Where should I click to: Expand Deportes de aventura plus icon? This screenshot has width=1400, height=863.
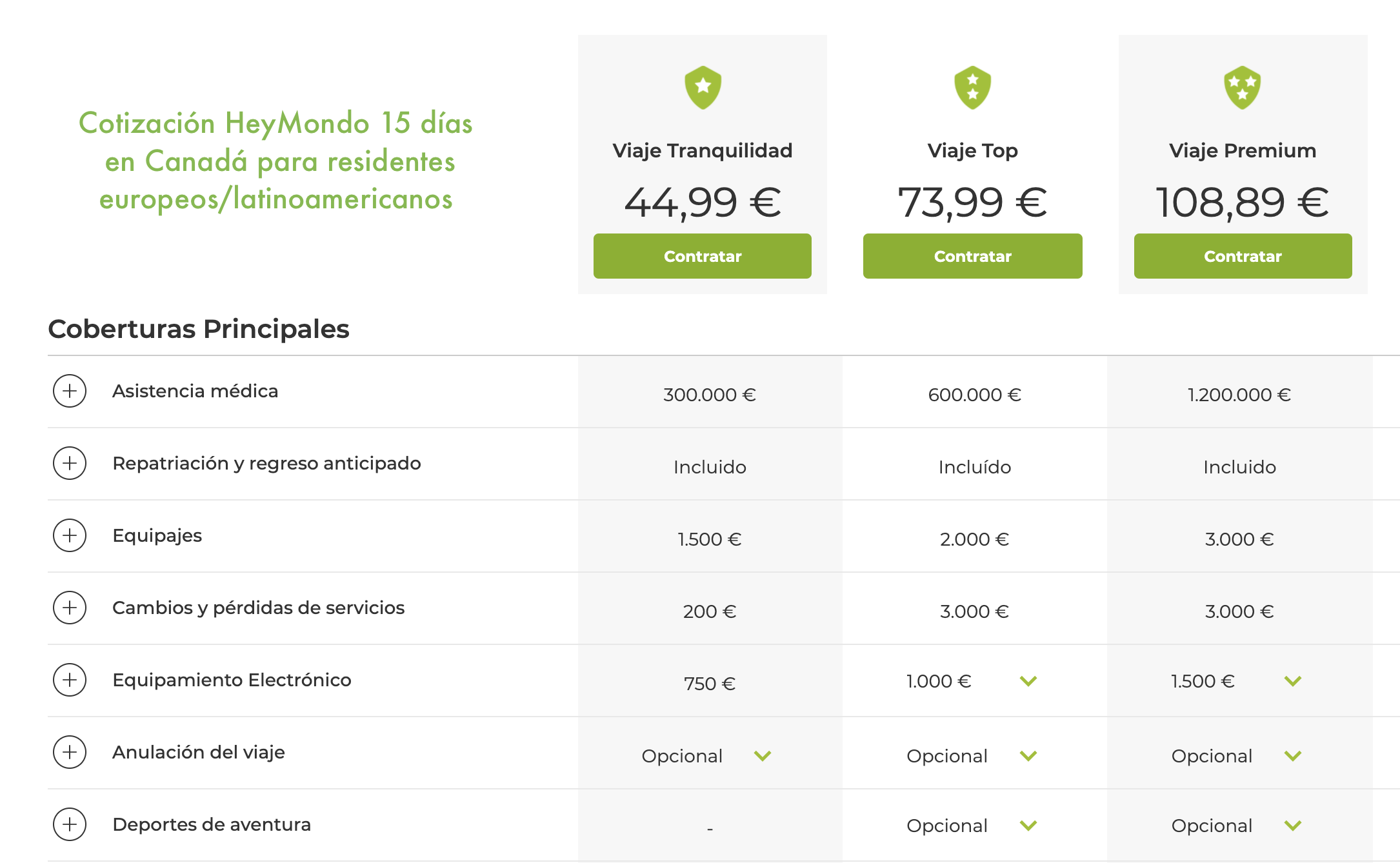pos(70,824)
